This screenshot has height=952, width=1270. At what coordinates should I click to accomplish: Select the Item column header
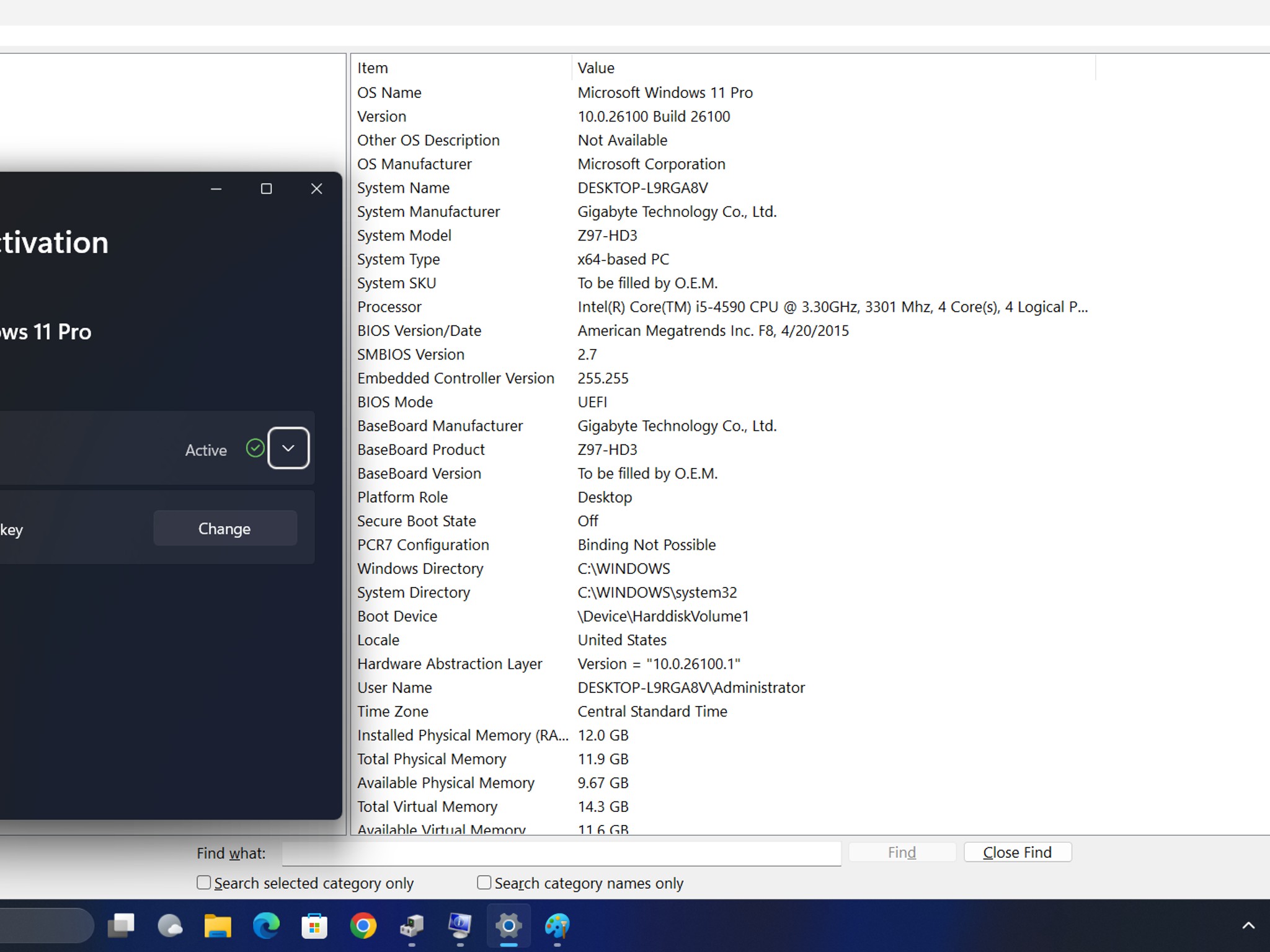461,68
